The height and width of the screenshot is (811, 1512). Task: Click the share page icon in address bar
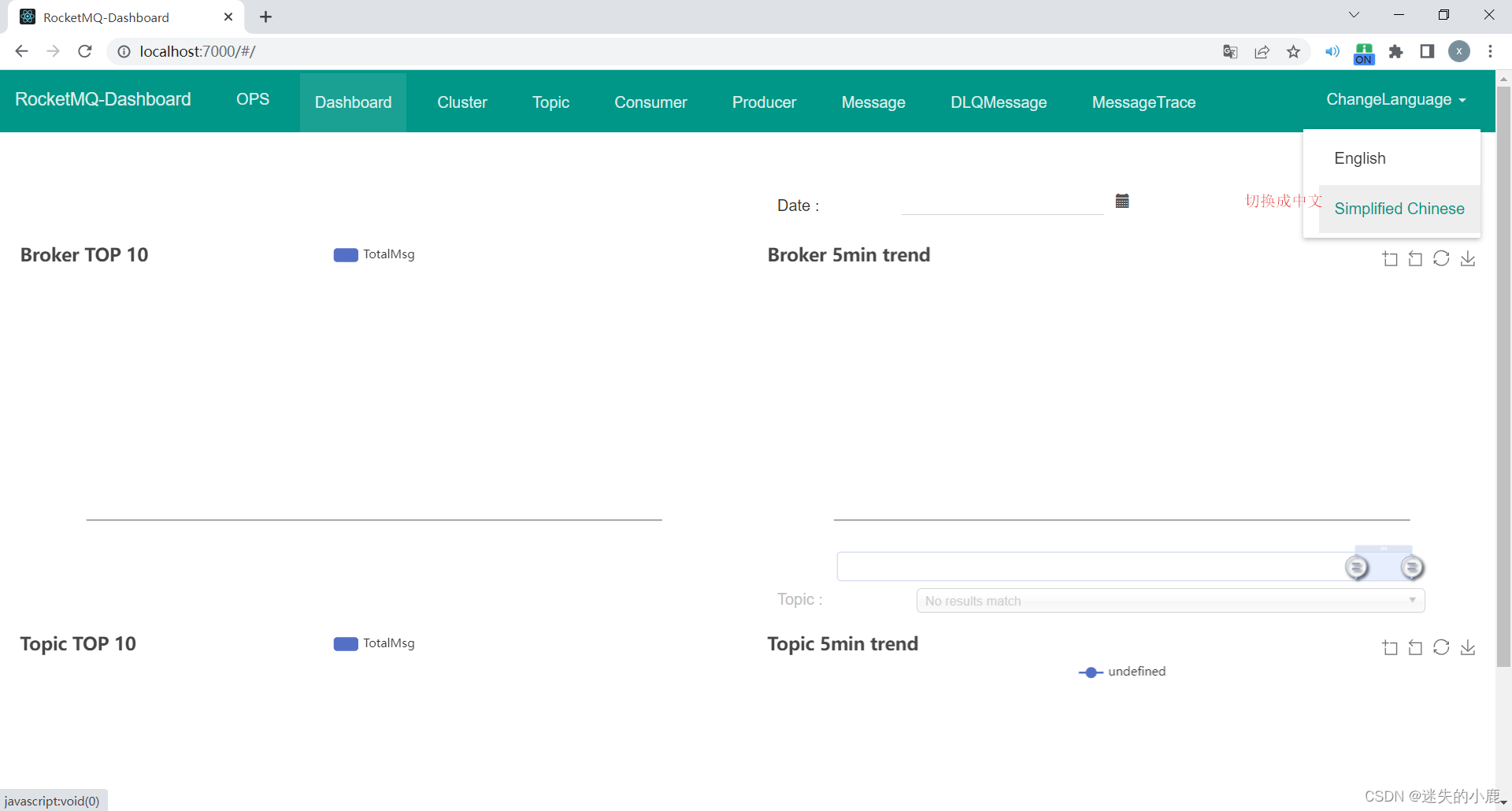[1262, 52]
